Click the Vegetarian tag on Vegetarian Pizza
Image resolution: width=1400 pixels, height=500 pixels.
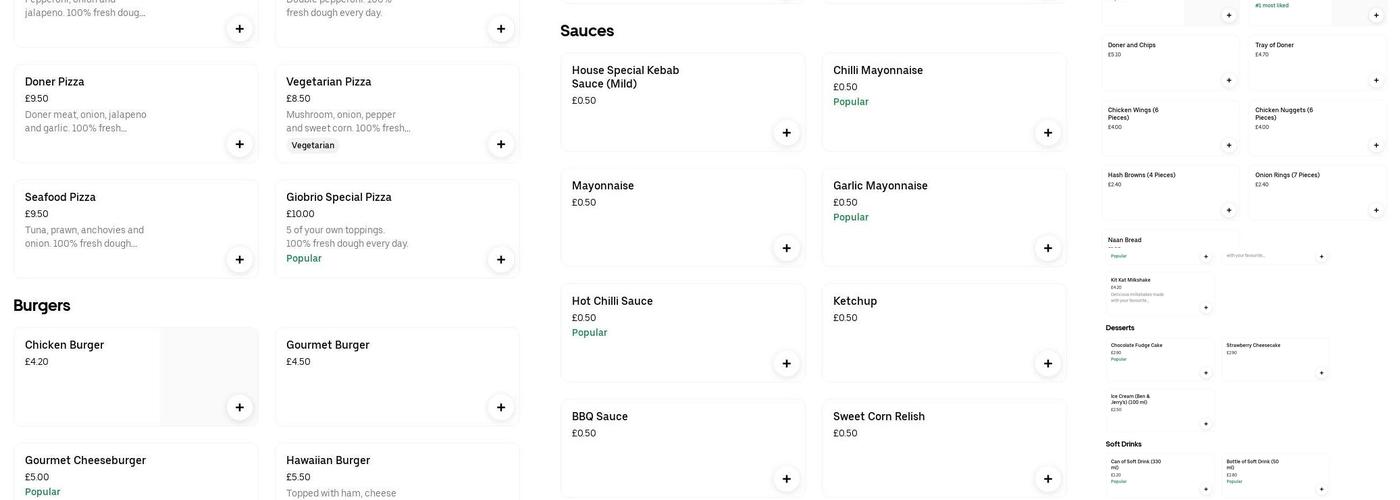[313, 146]
